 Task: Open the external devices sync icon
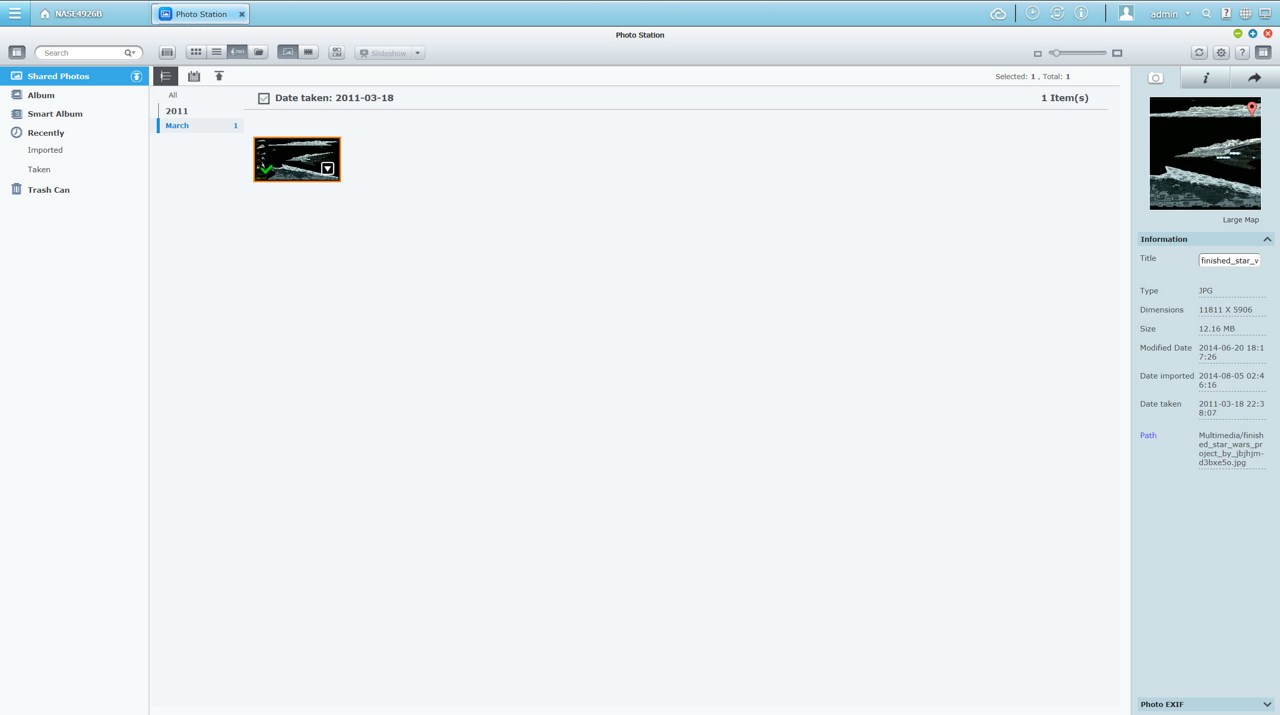click(x=1057, y=13)
